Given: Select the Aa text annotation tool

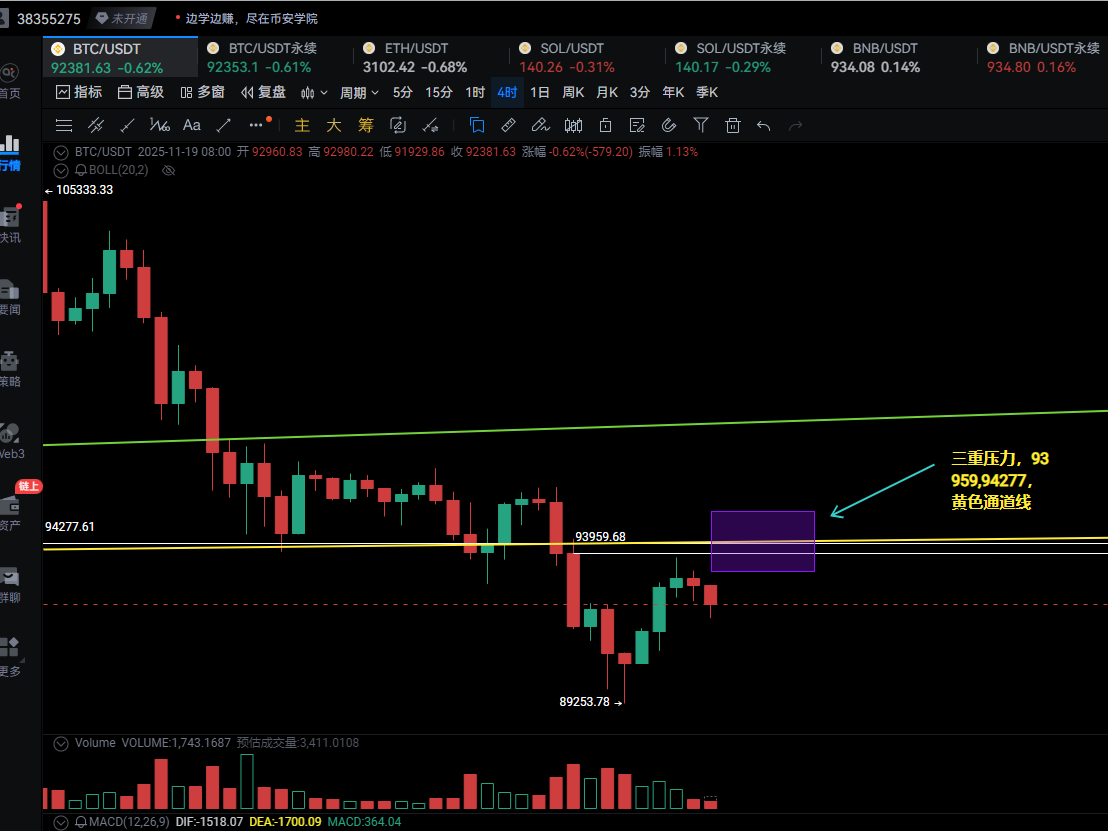Looking at the screenshot, I should (x=192, y=125).
